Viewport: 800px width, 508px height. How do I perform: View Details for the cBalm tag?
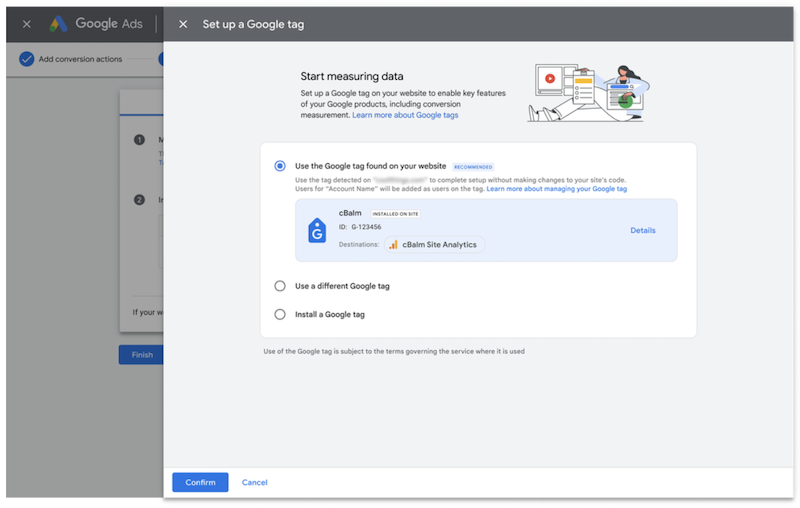click(x=642, y=231)
